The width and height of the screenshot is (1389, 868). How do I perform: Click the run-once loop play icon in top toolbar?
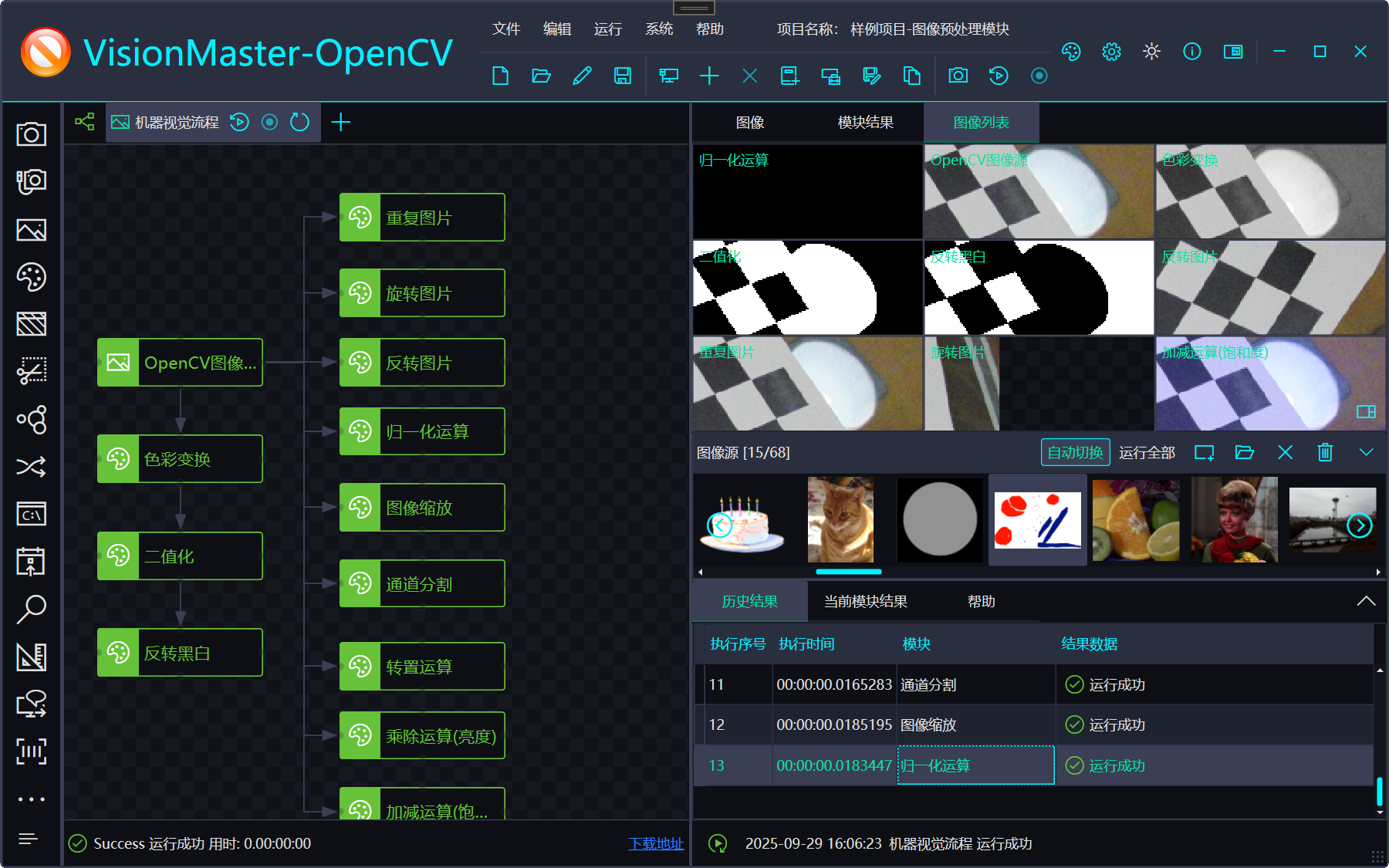tap(998, 76)
